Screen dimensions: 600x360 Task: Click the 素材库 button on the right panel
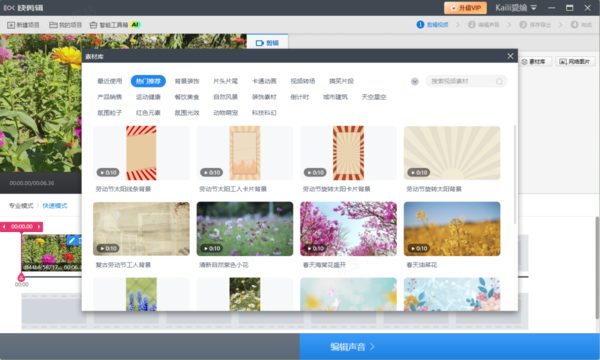535,62
